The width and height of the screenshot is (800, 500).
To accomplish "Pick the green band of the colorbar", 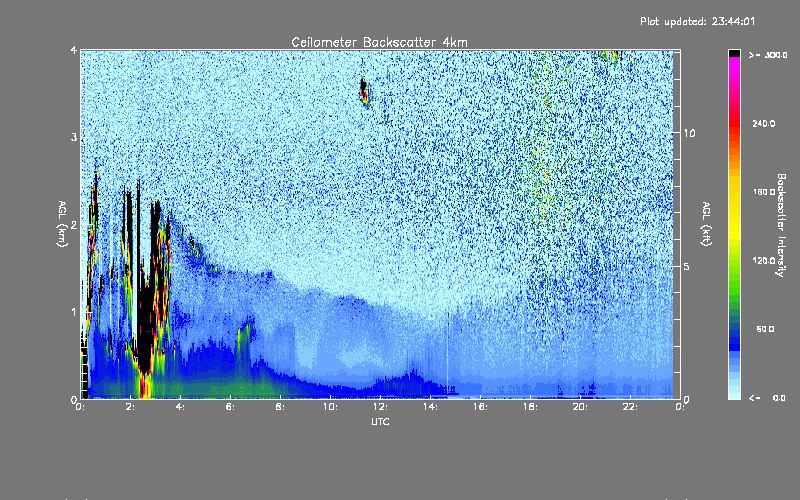I will (734, 281).
